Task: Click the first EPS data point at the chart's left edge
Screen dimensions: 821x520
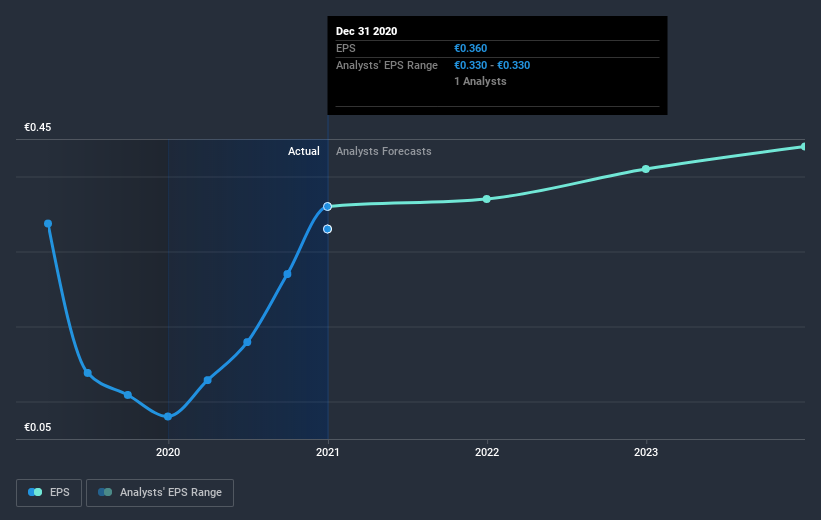Action: [48, 224]
